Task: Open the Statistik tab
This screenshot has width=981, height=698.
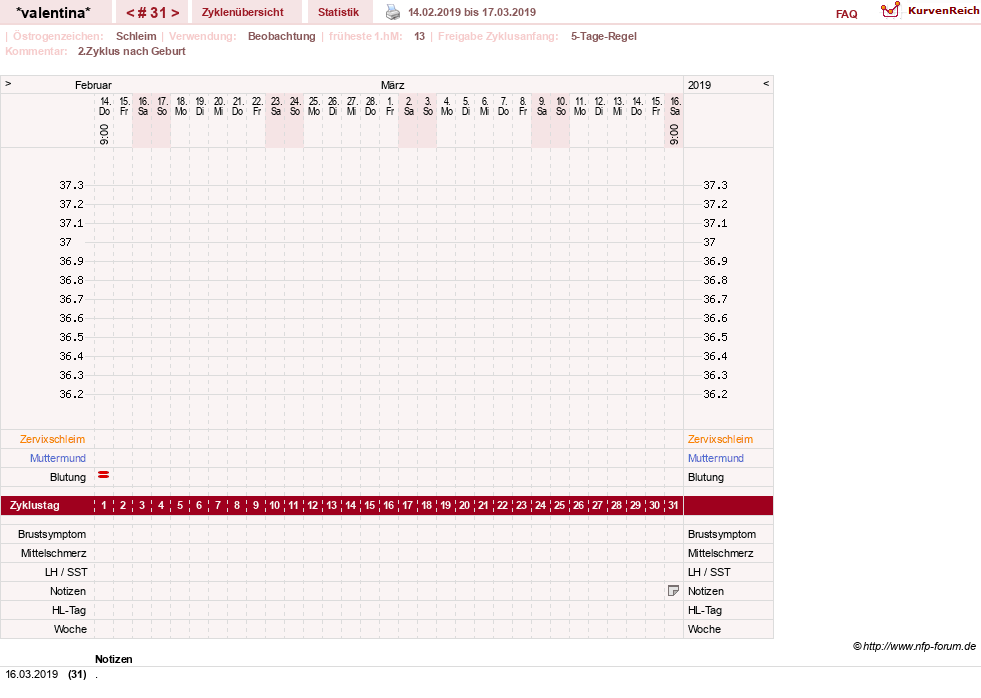Action: 338,12
